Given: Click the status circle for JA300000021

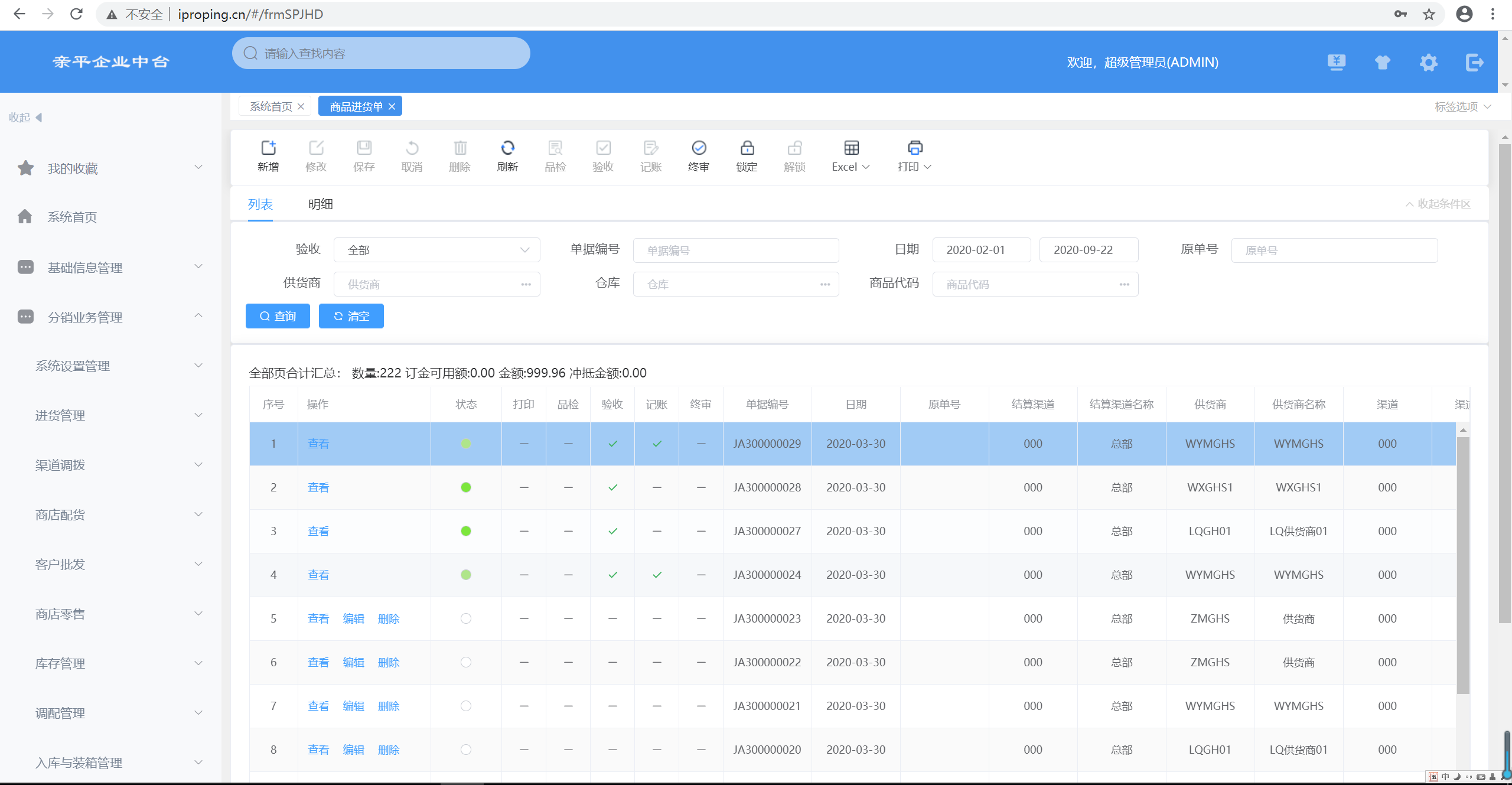Looking at the screenshot, I should click(466, 706).
